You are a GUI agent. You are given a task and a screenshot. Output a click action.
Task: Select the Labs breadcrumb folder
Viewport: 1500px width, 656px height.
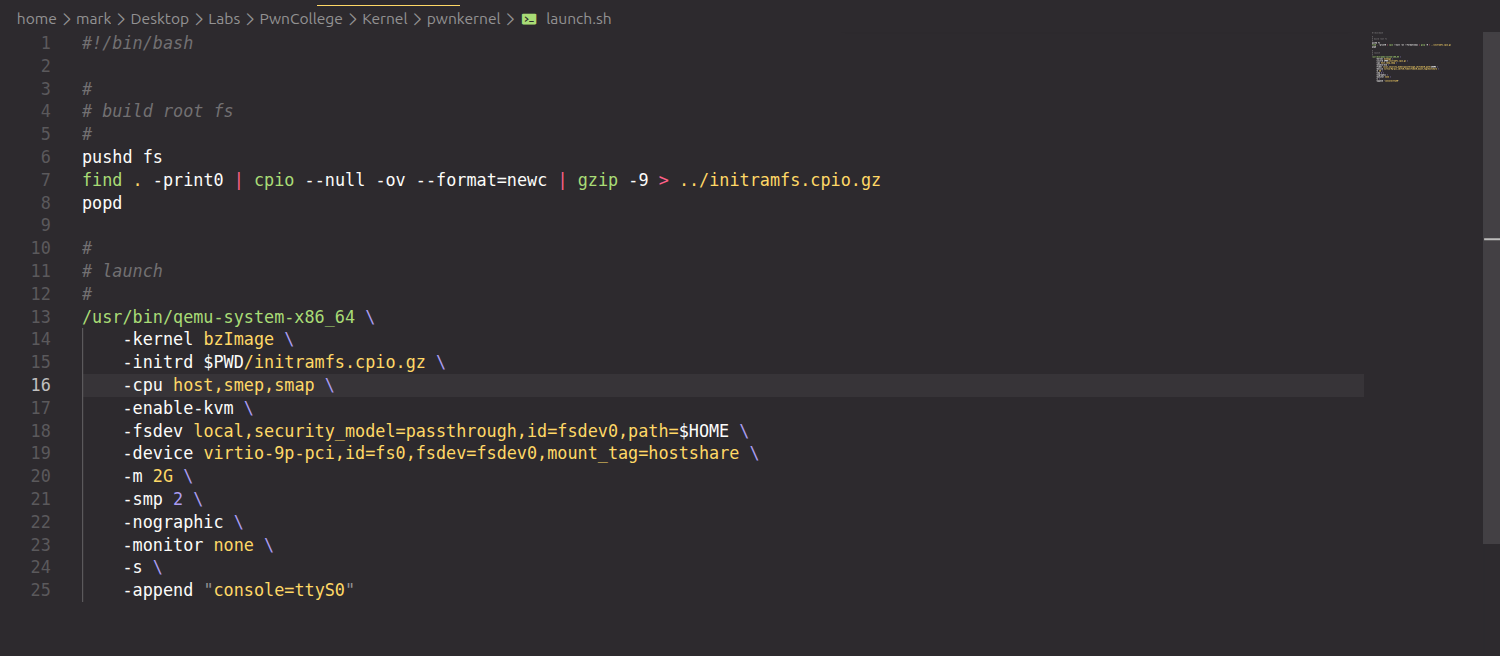(x=224, y=19)
